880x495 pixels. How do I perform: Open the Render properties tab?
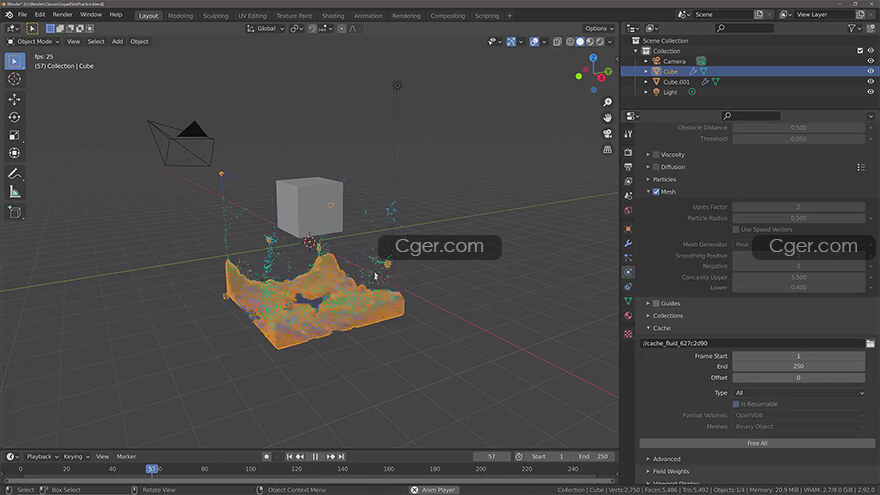628,152
